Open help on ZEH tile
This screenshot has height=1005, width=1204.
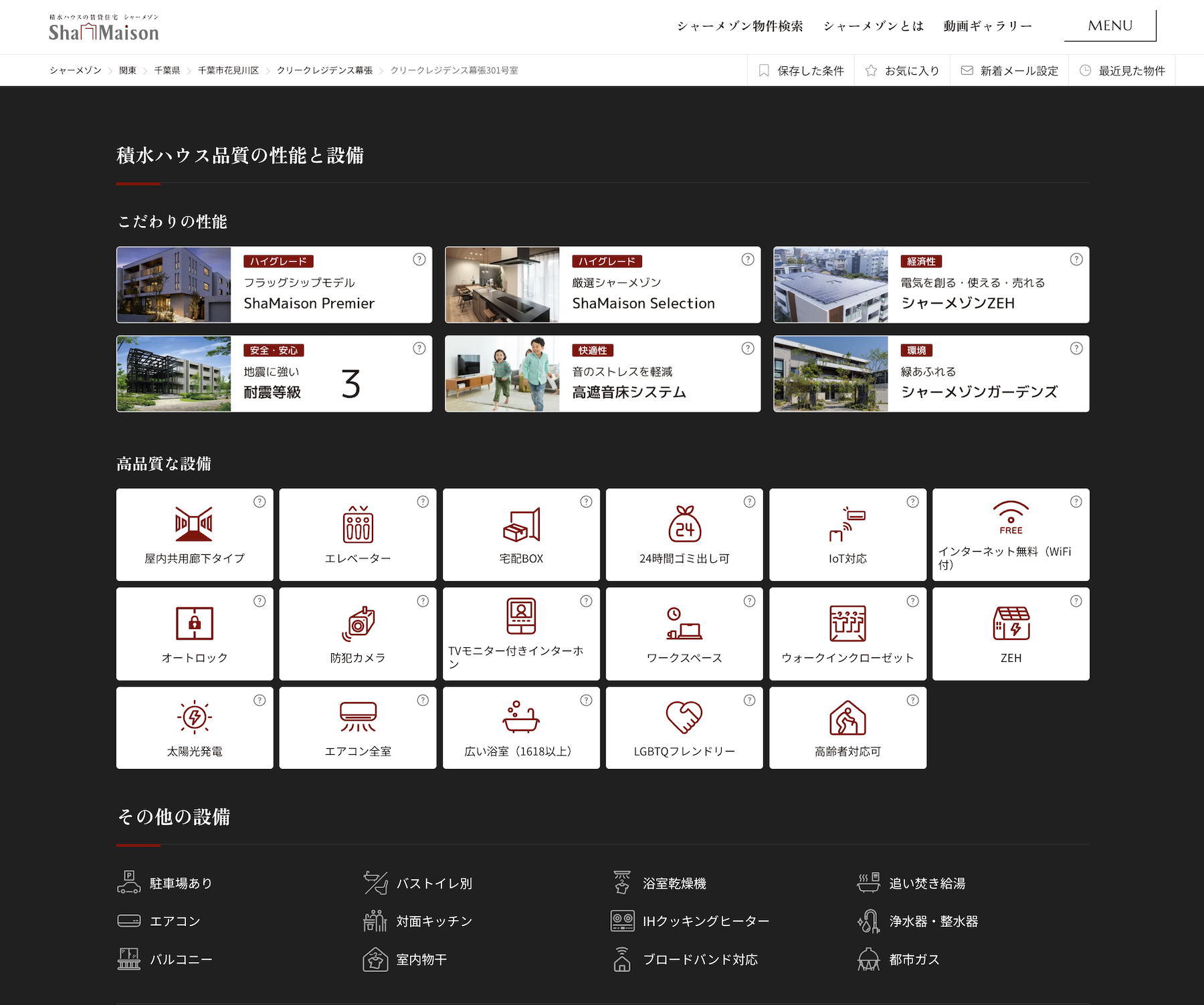pos(1076,601)
